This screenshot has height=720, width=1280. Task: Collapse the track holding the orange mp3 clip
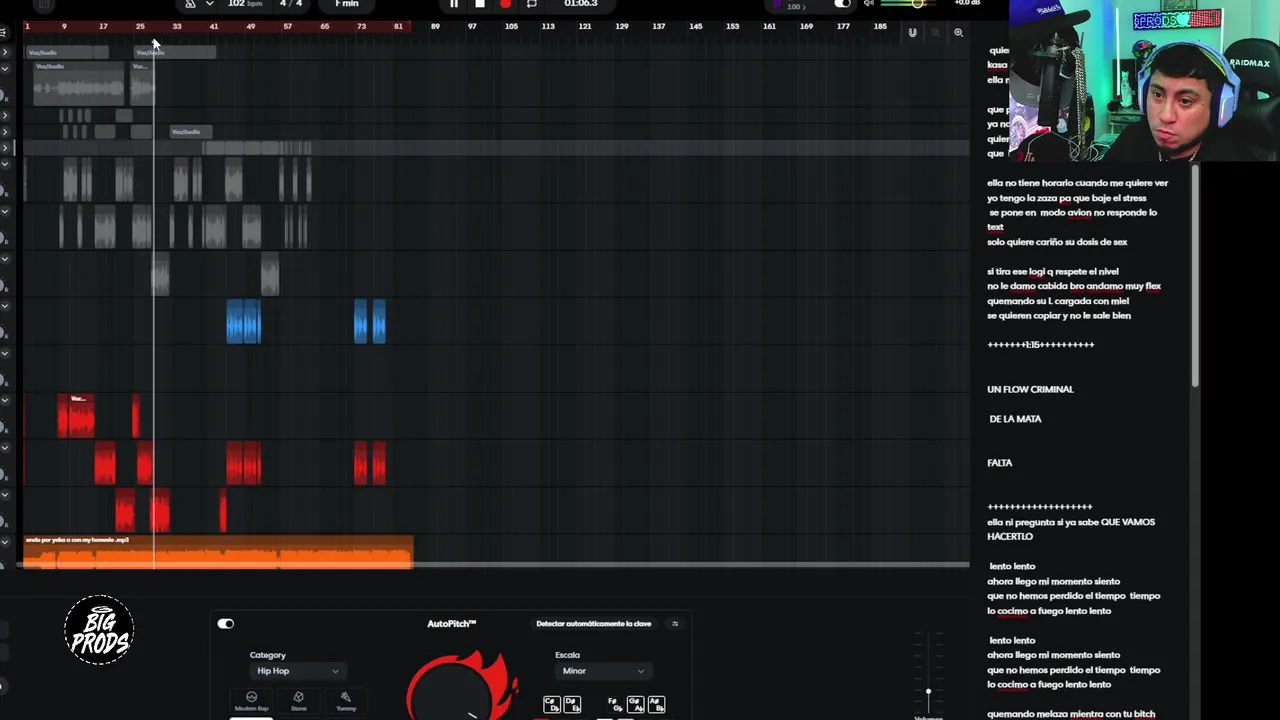coord(5,541)
